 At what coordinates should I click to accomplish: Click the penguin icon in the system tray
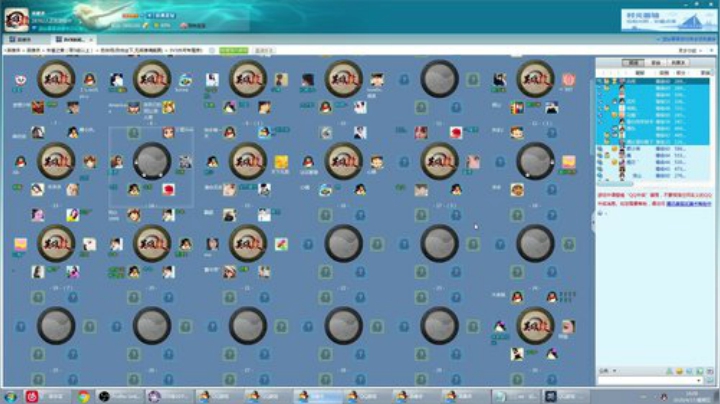(x=664, y=397)
